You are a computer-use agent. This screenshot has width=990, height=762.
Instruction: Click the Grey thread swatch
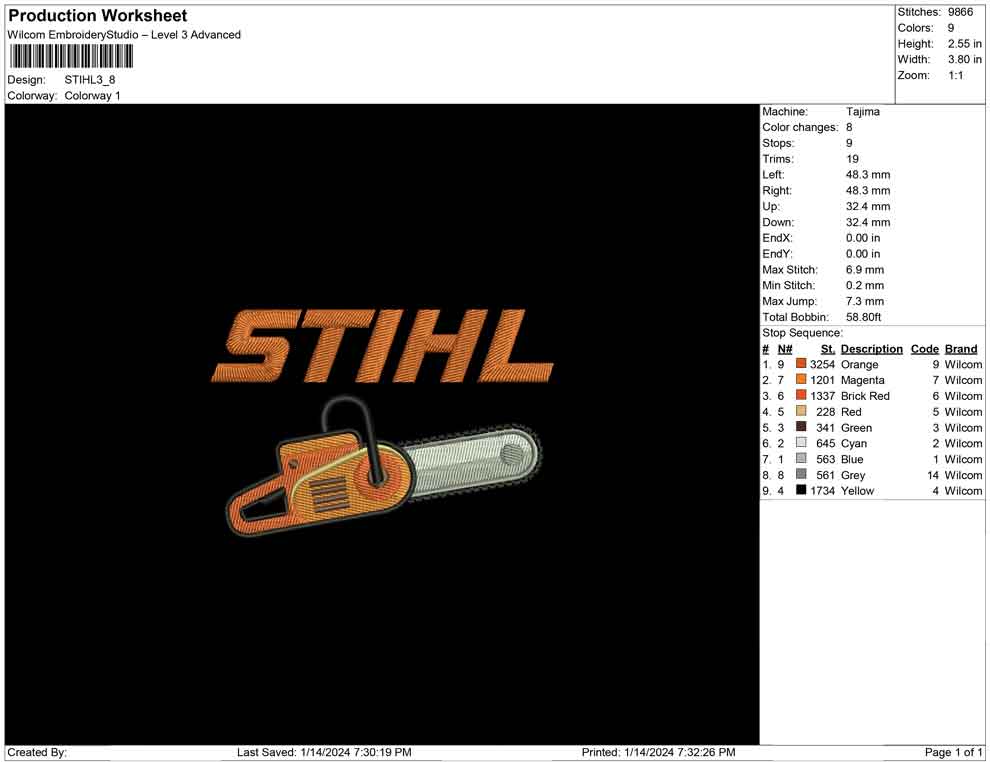click(801, 475)
